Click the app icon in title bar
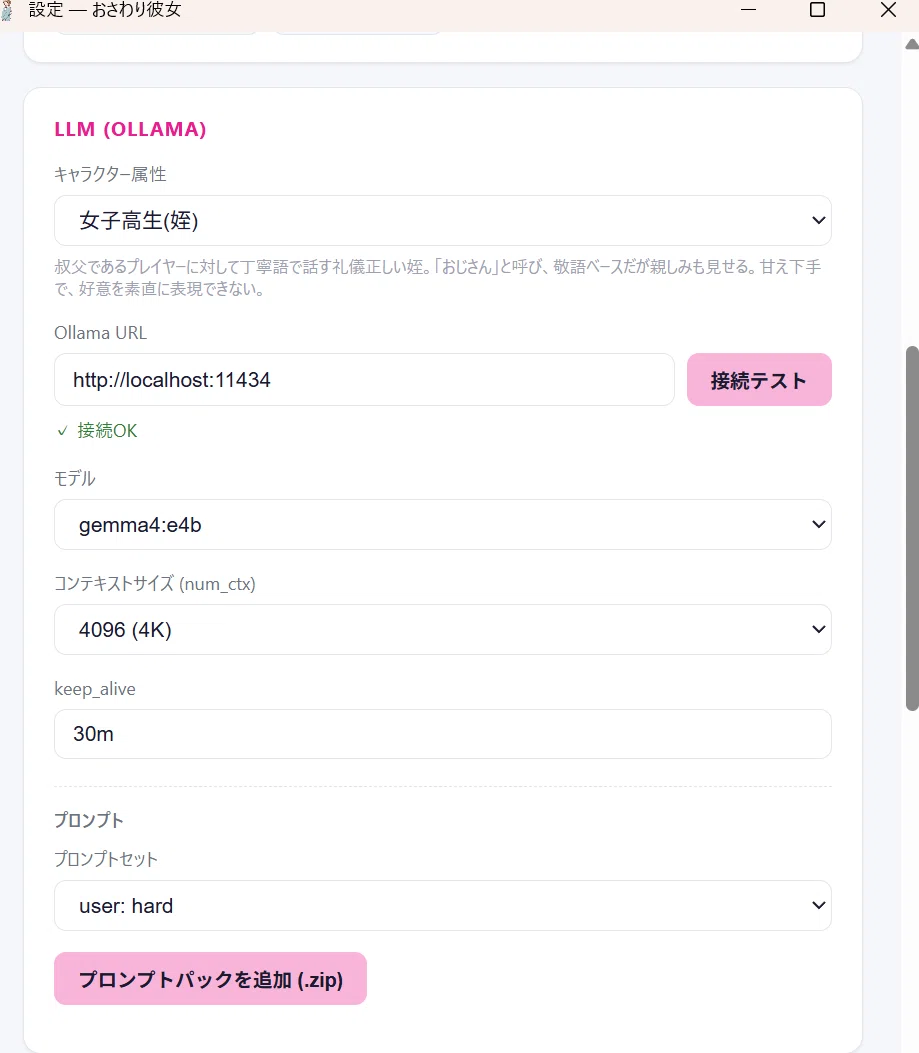This screenshot has height=1053, width=919. (7, 10)
